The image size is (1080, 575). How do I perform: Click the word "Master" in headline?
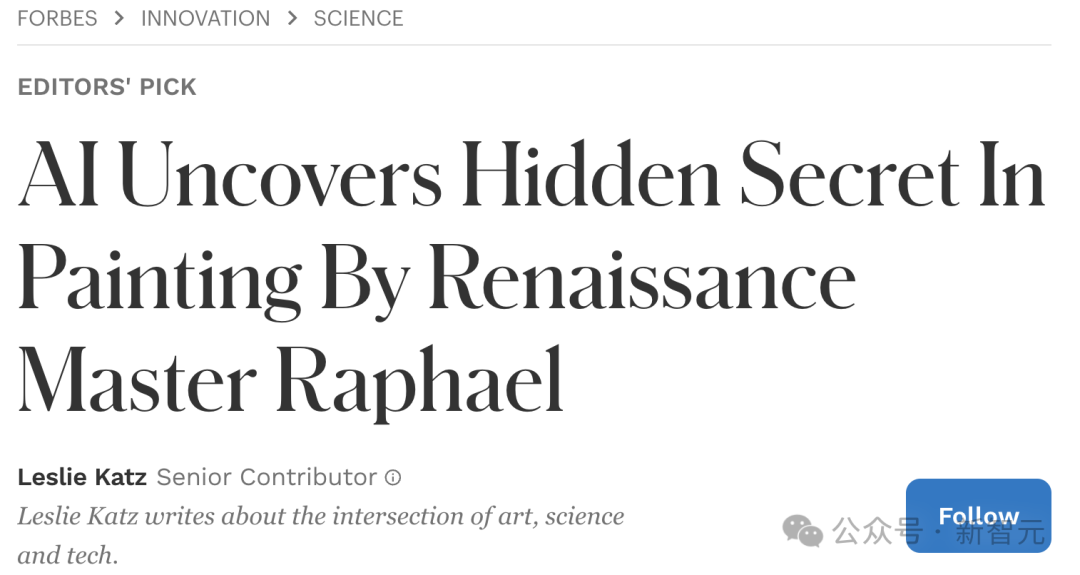[137, 381]
